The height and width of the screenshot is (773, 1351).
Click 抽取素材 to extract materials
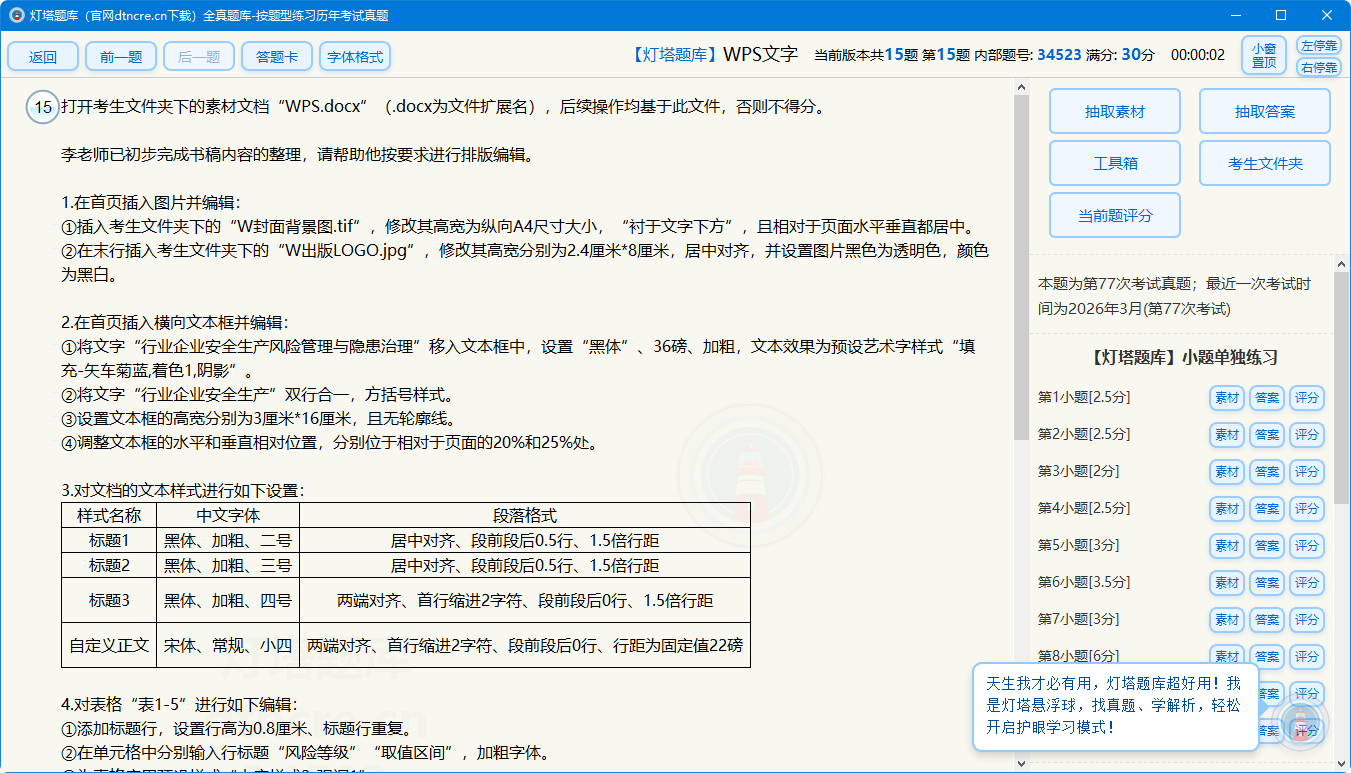point(1115,111)
